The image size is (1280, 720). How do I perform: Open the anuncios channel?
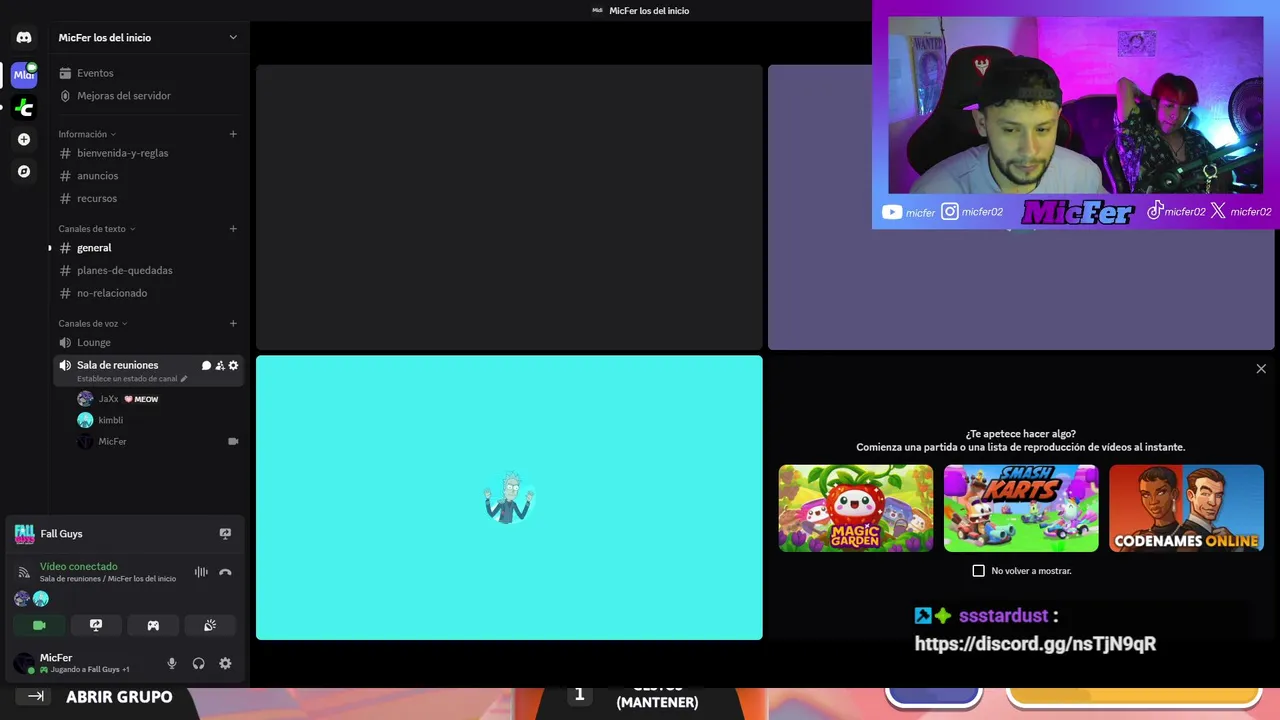pyautogui.click(x=148, y=176)
